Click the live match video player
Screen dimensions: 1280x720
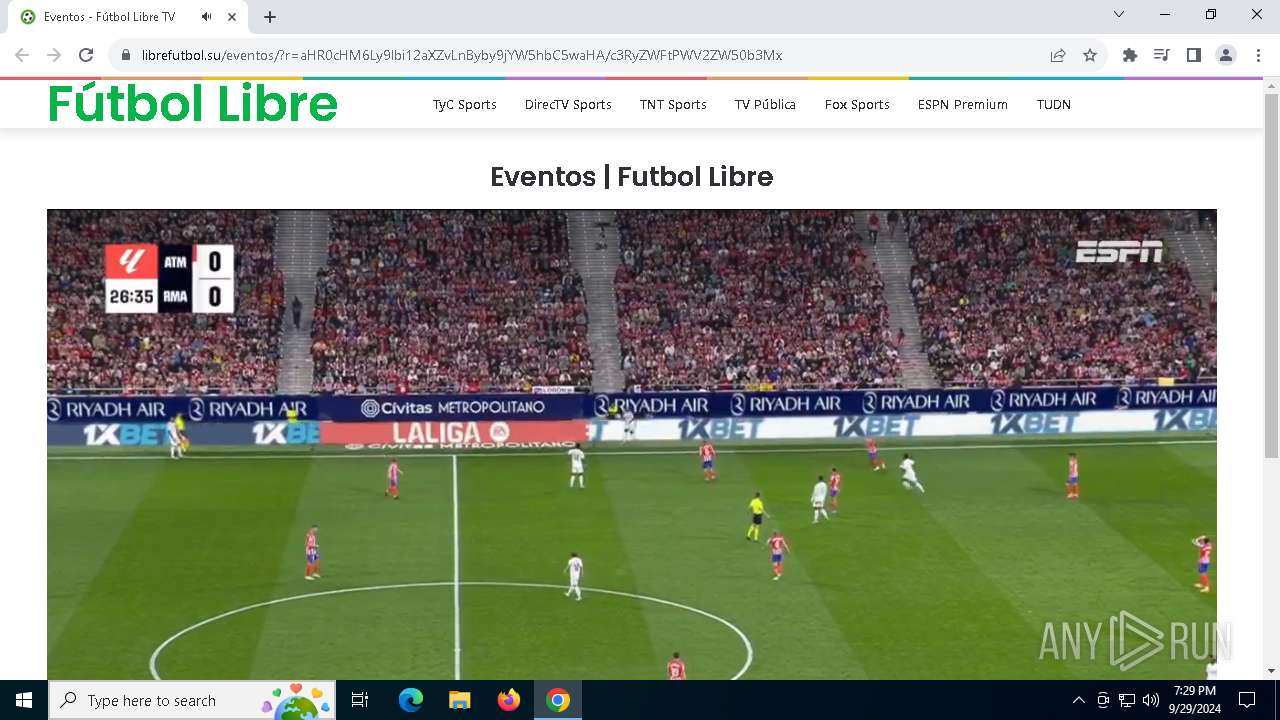click(632, 444)
